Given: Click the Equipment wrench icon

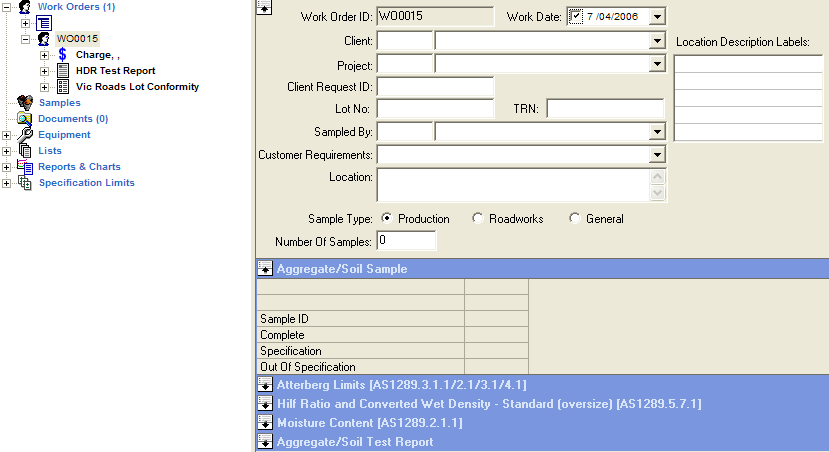Looking at the screenshot, I should click(26, 135).
